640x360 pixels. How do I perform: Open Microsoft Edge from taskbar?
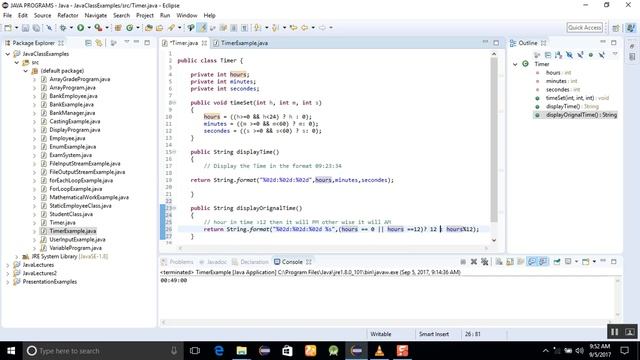pos(219,351)
